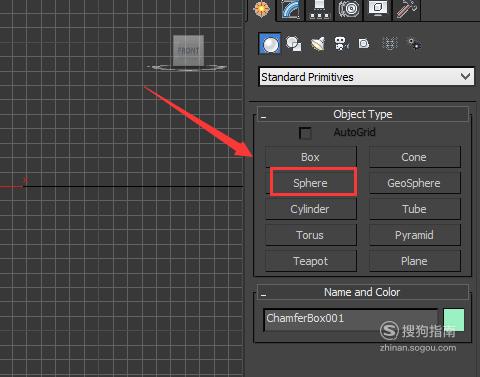This screenshot has width=480, height=377.
Task: Collapse the Name and Color rollout
Action: pyautogui.click(x=363, y=292)
